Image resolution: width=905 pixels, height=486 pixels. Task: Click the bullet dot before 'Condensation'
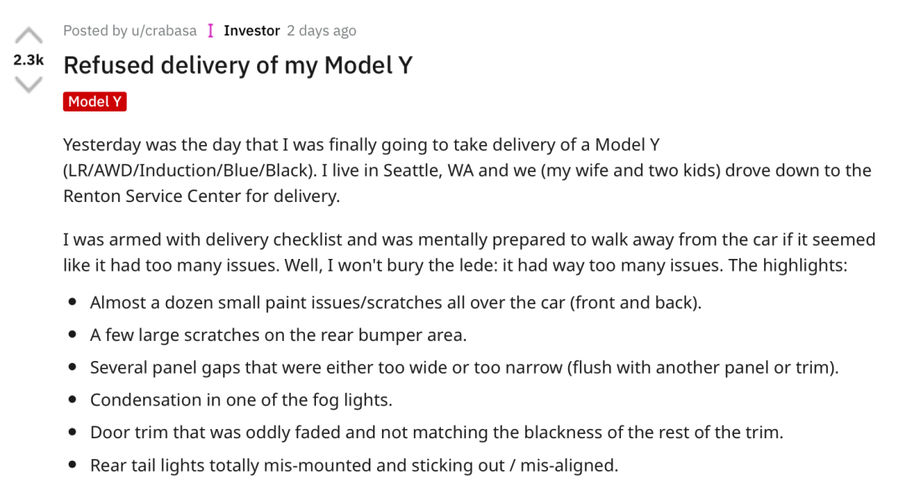pyautogui.click(x=72, y=399)
